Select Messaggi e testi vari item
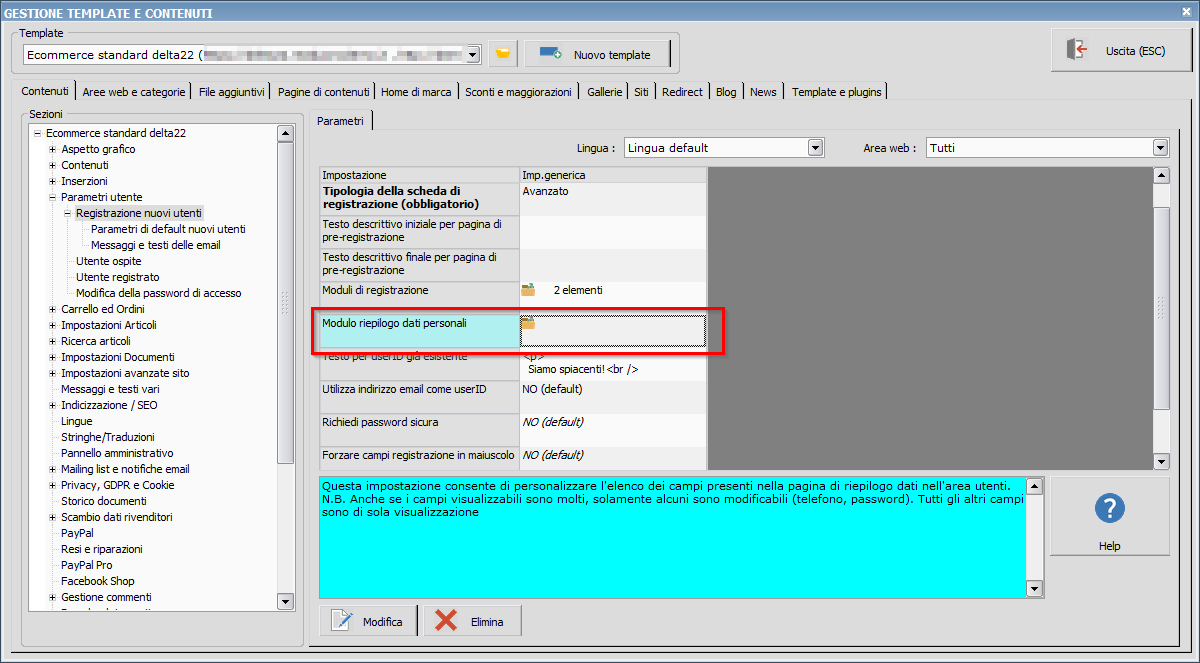Viewport: 1200px width, 663px height. [x=110, y=389]
